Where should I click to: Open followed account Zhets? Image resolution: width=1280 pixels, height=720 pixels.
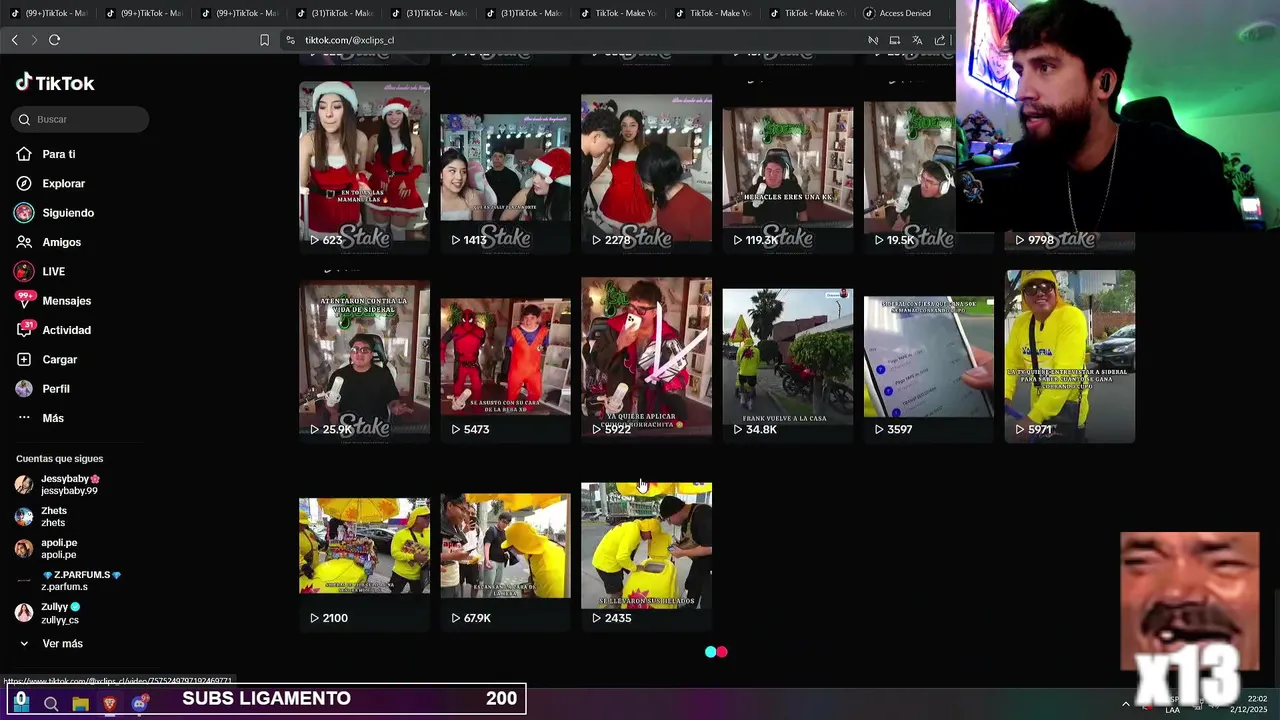41,516
